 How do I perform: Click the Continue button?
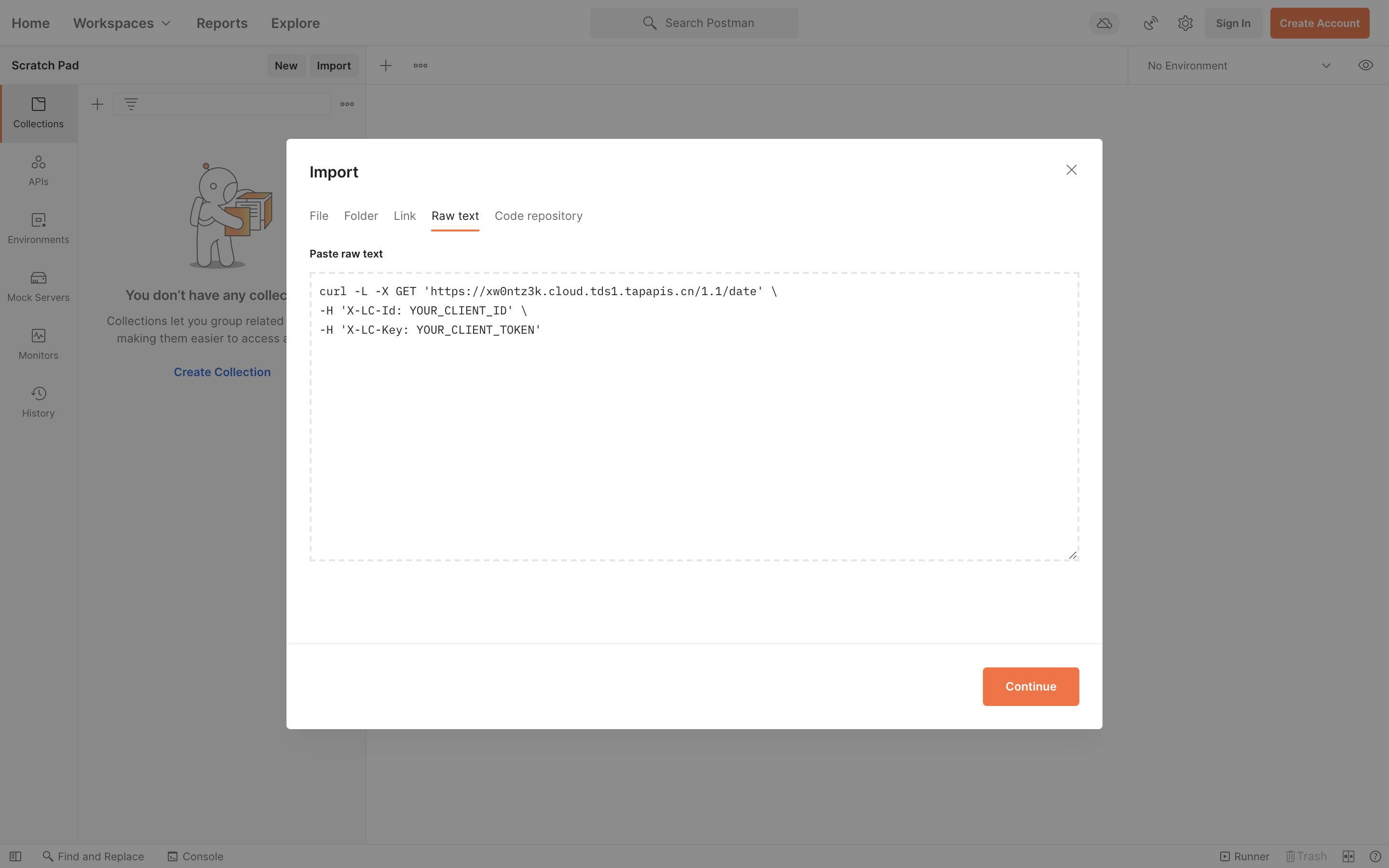click(x=1030, y=686)
